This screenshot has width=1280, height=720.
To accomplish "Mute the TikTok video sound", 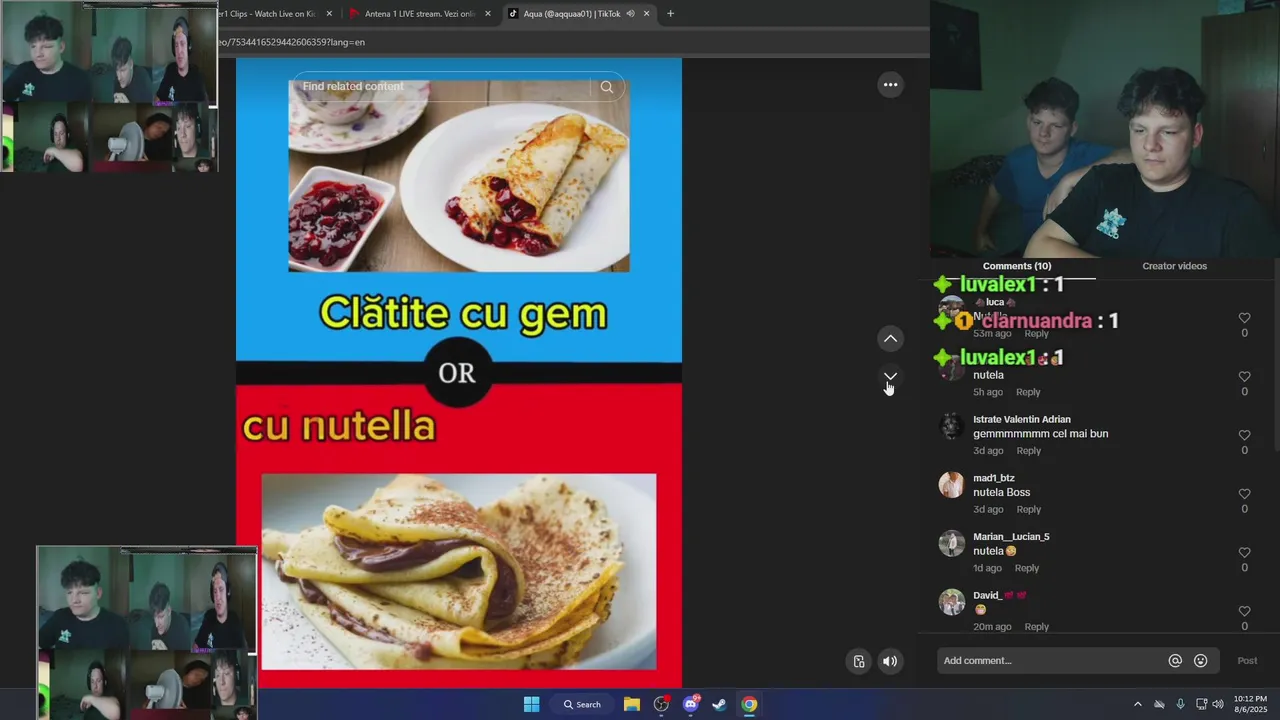I will coord(890,661).
